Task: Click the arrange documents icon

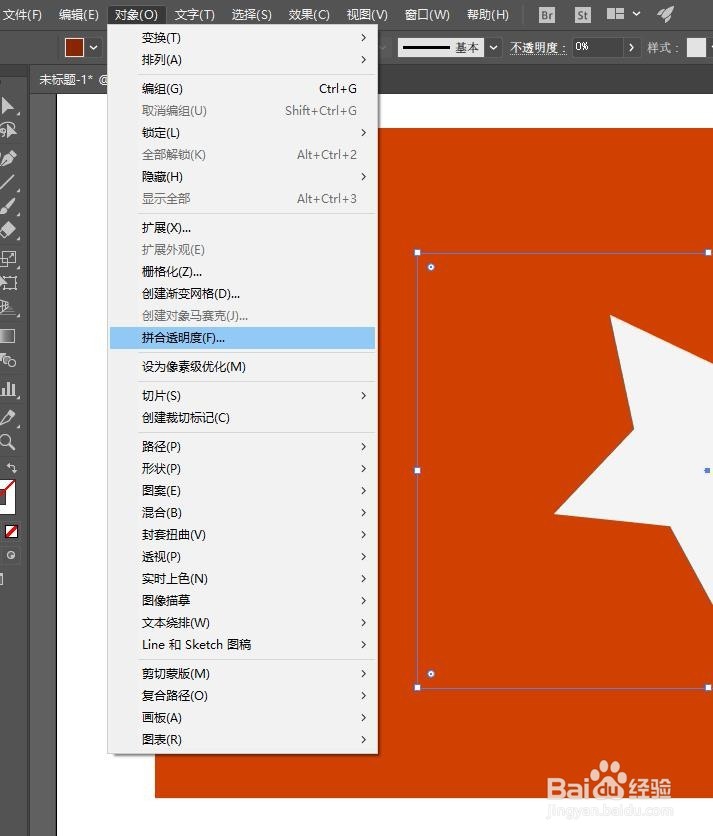Action: pyautogui.click(x=615, y=14)
